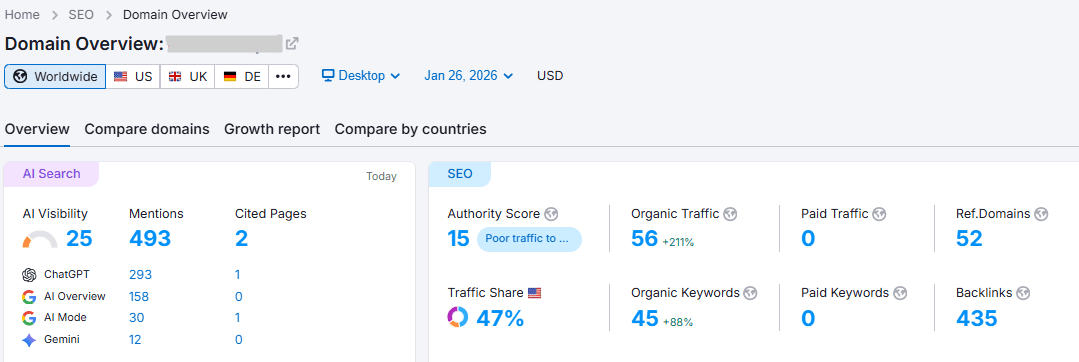The height and width of the screenshot is (362, 1079).
Task: Open the Jan 26, 2026 date dropdown
Action: (x=469, y=76)
